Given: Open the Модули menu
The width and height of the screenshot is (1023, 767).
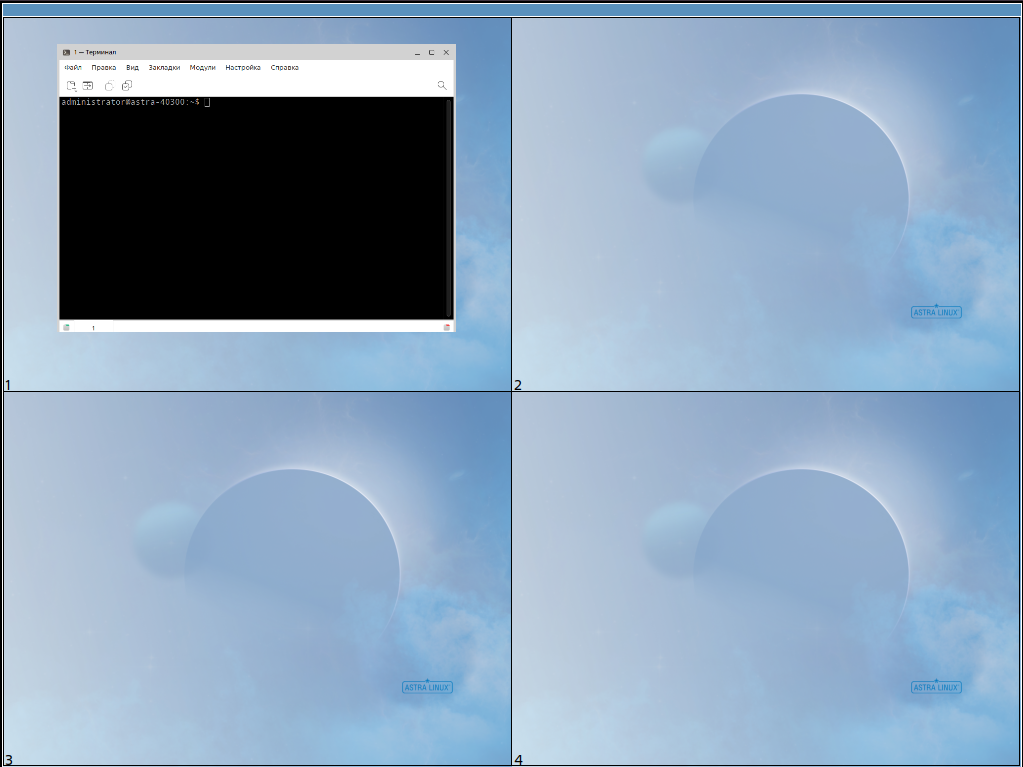Looking at the screenshot, I should click(203, 68).
